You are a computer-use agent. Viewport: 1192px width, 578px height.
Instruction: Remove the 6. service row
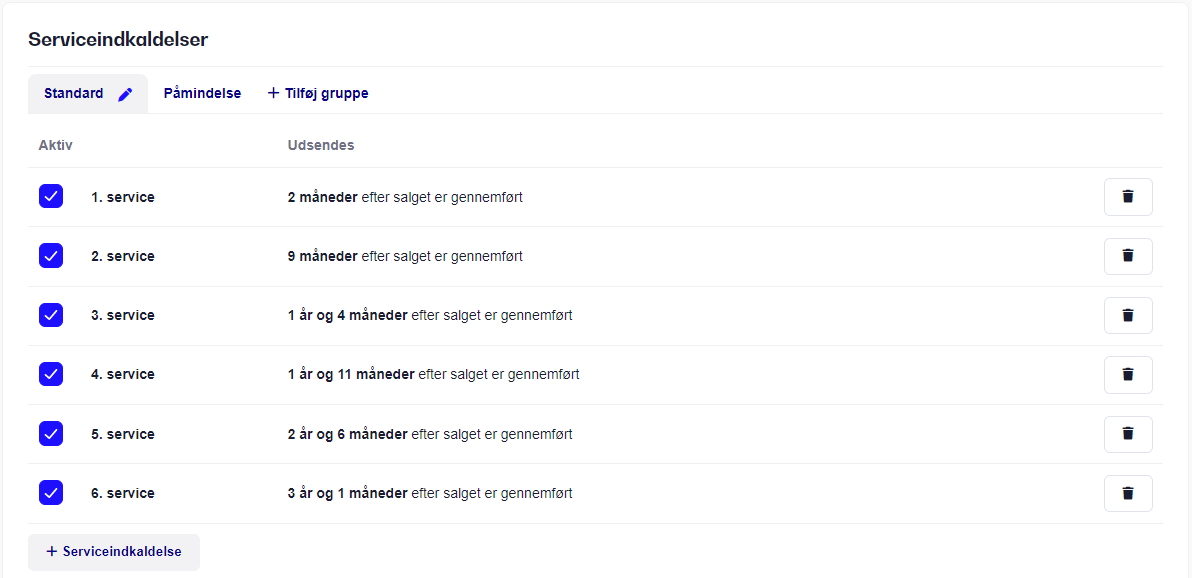(1127, 493)
